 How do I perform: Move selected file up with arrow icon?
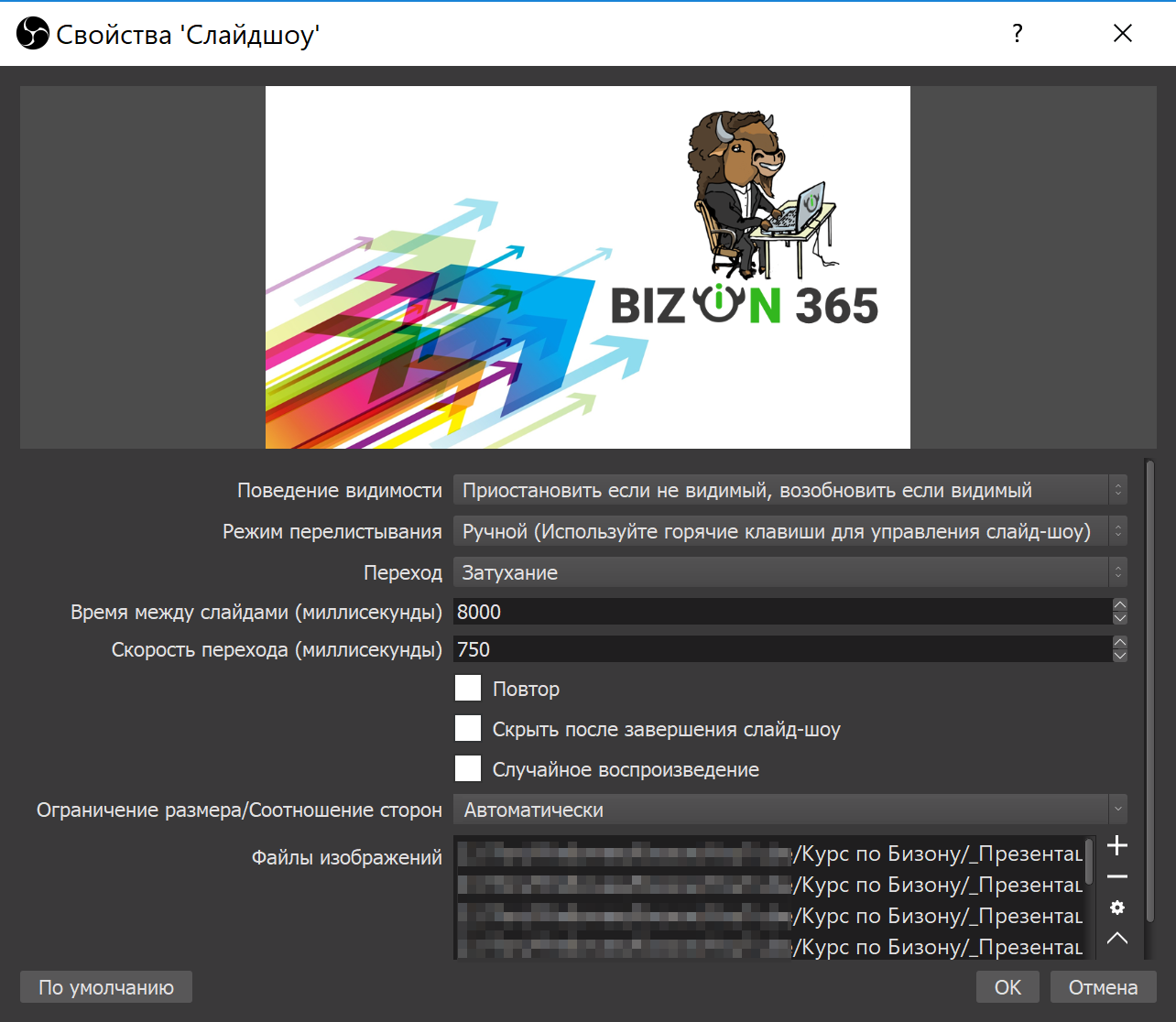[1116, 938]
